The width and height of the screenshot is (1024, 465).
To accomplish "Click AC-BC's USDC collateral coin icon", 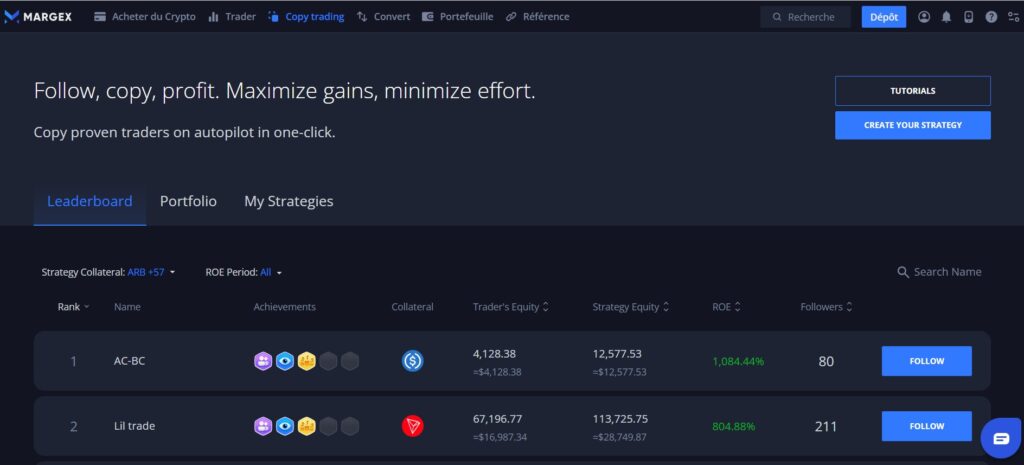I will (x=413, y=361).
